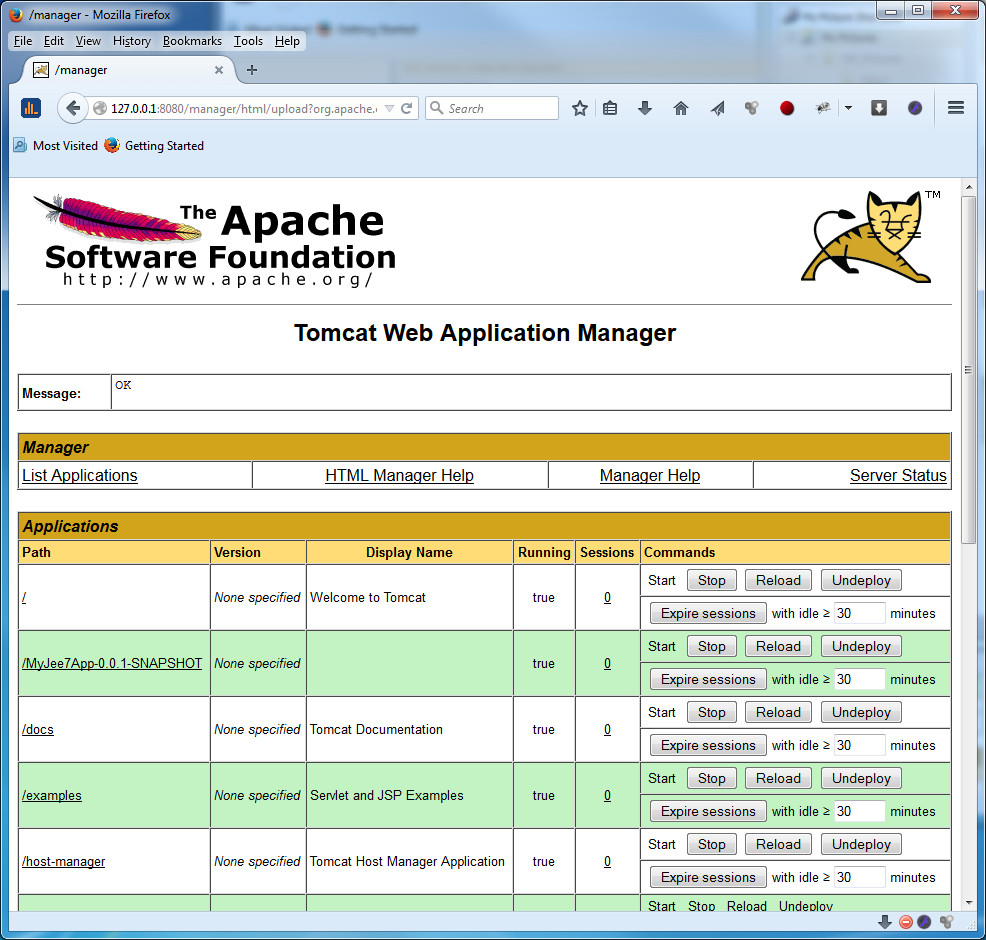The height and width of the screenshot is (940, 986).
Task: Reload the page with the refresh icon
Action: pyautogui.click(x=407, y=109)
